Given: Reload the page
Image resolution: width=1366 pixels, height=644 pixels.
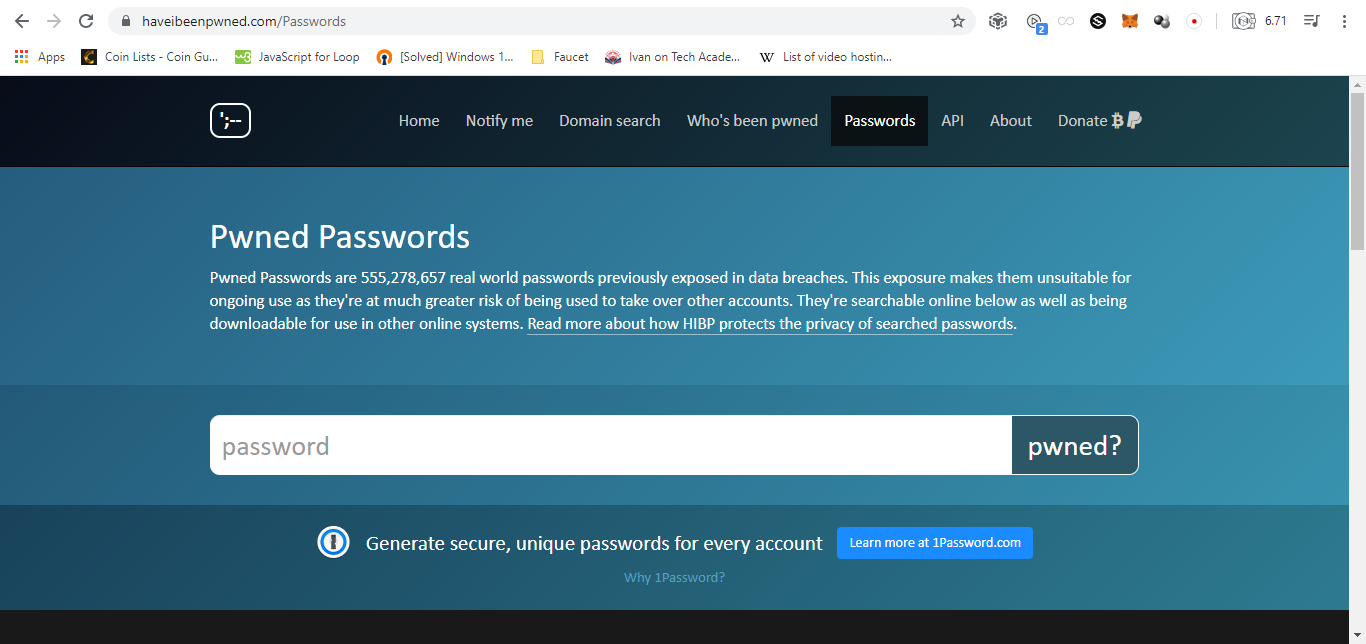Looking at the screenshot, I should (86, 21).
